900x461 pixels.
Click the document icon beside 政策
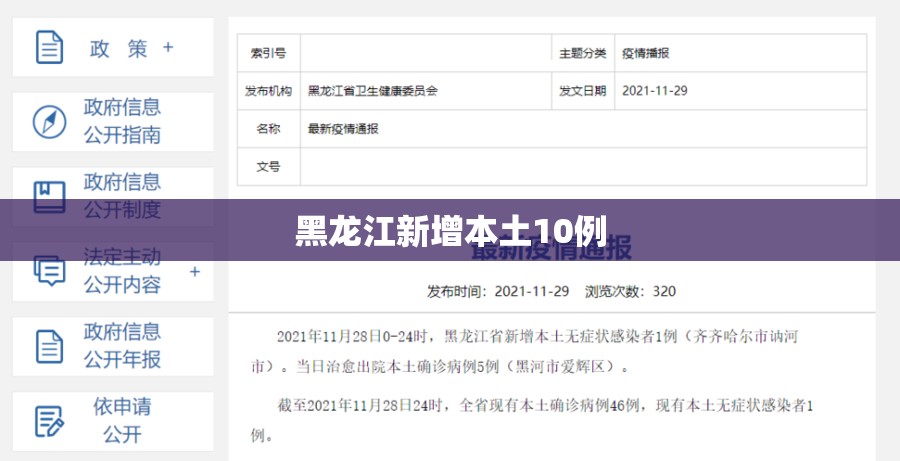[49, 47]
